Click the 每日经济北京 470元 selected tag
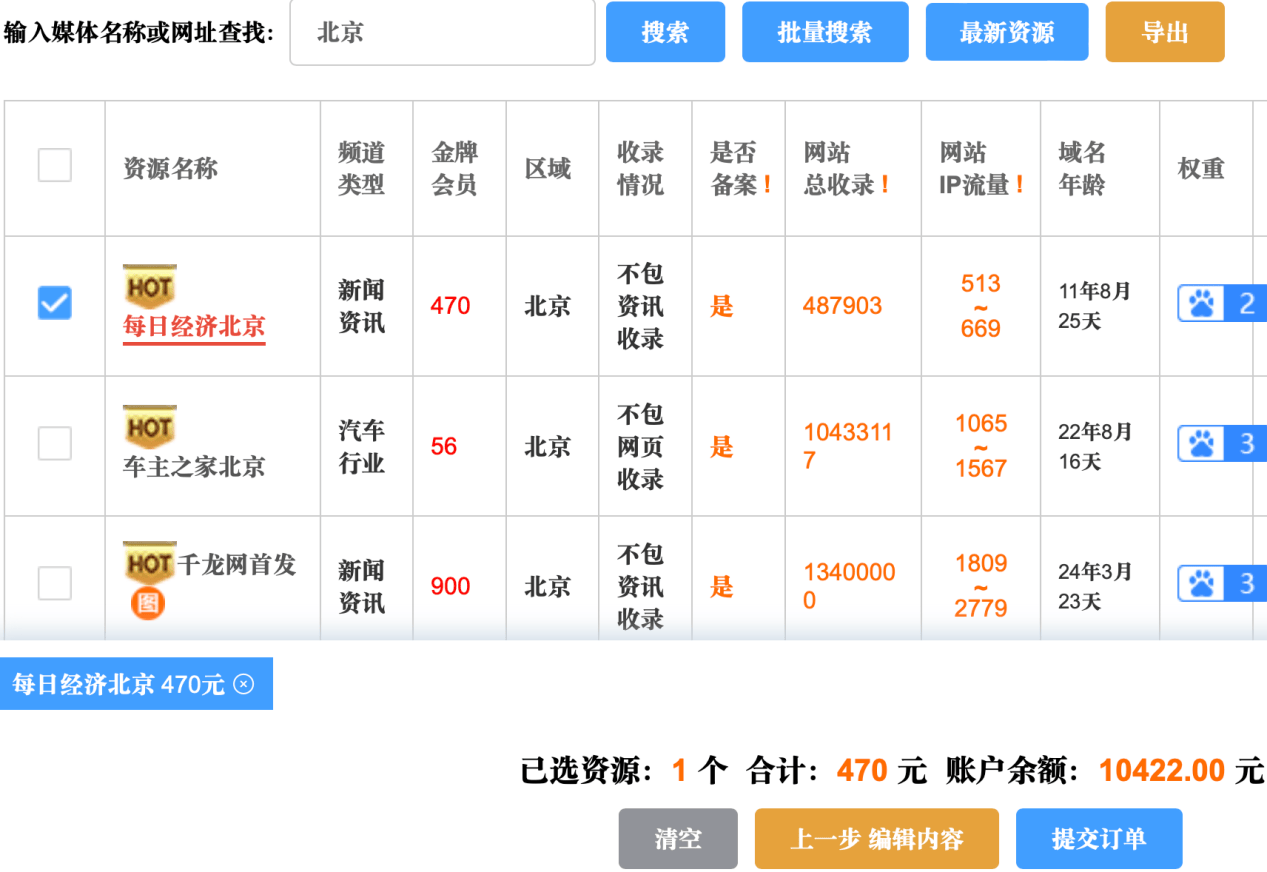The height and width of the screenshot is (872, 1267). click(136, 684)
